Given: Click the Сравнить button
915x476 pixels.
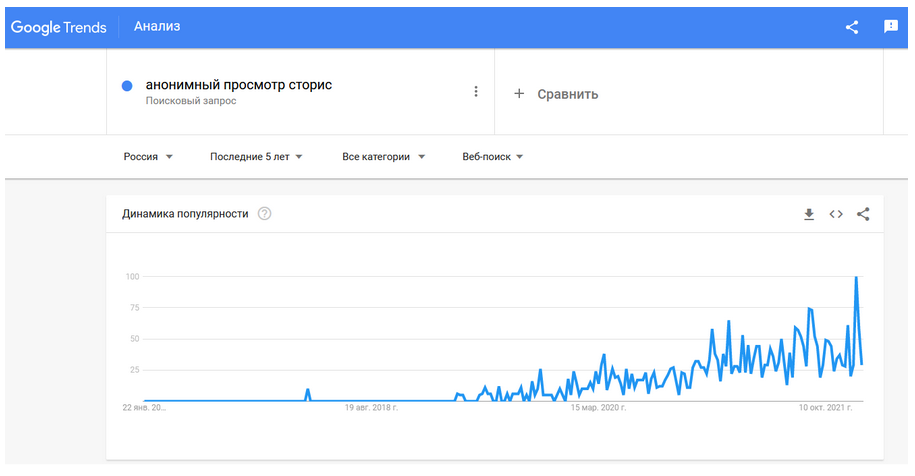Looking at the screenshot, I should pos(567,94).
